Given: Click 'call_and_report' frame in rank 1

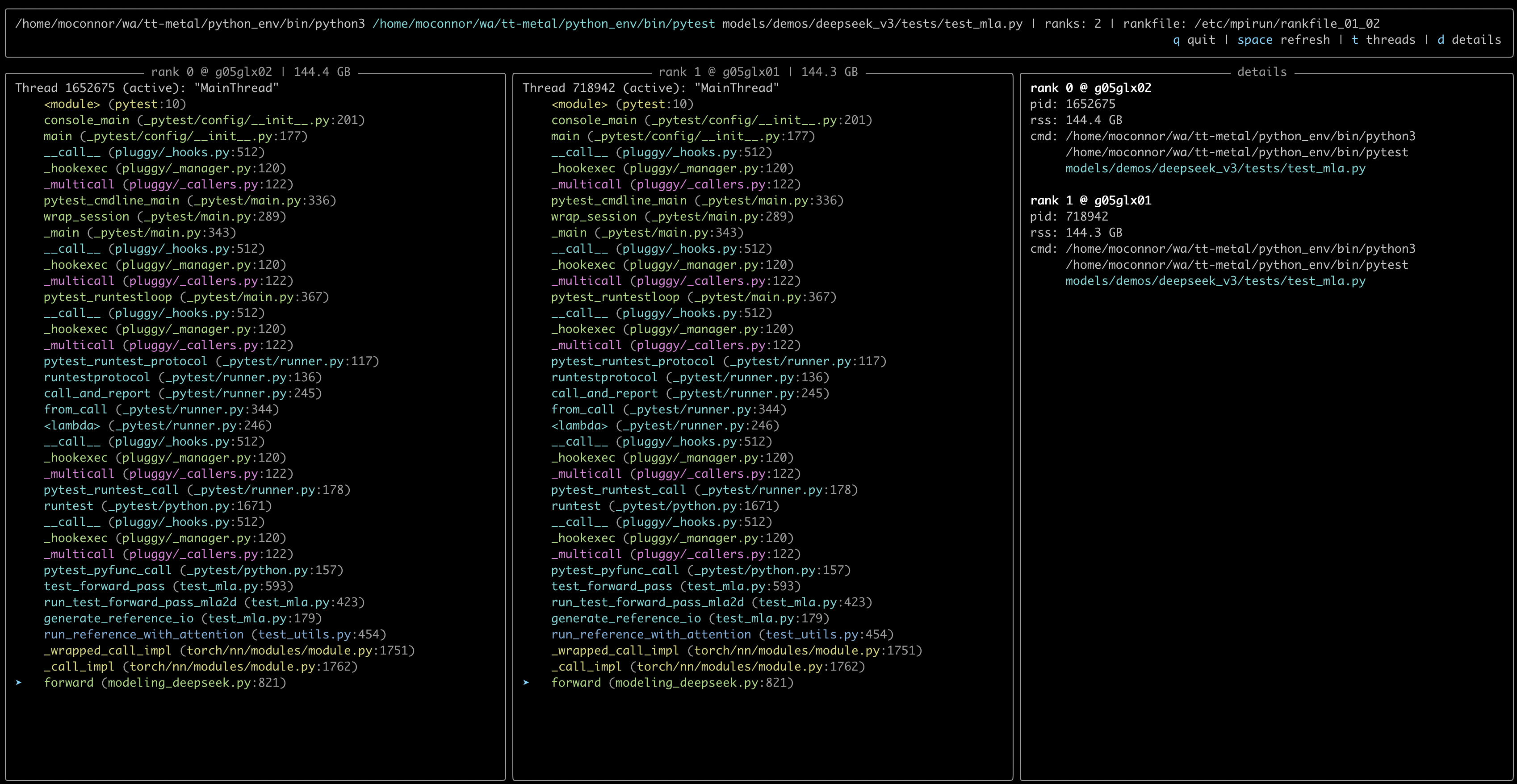Looking at the screenshot, I should click(x=690, y=394).
